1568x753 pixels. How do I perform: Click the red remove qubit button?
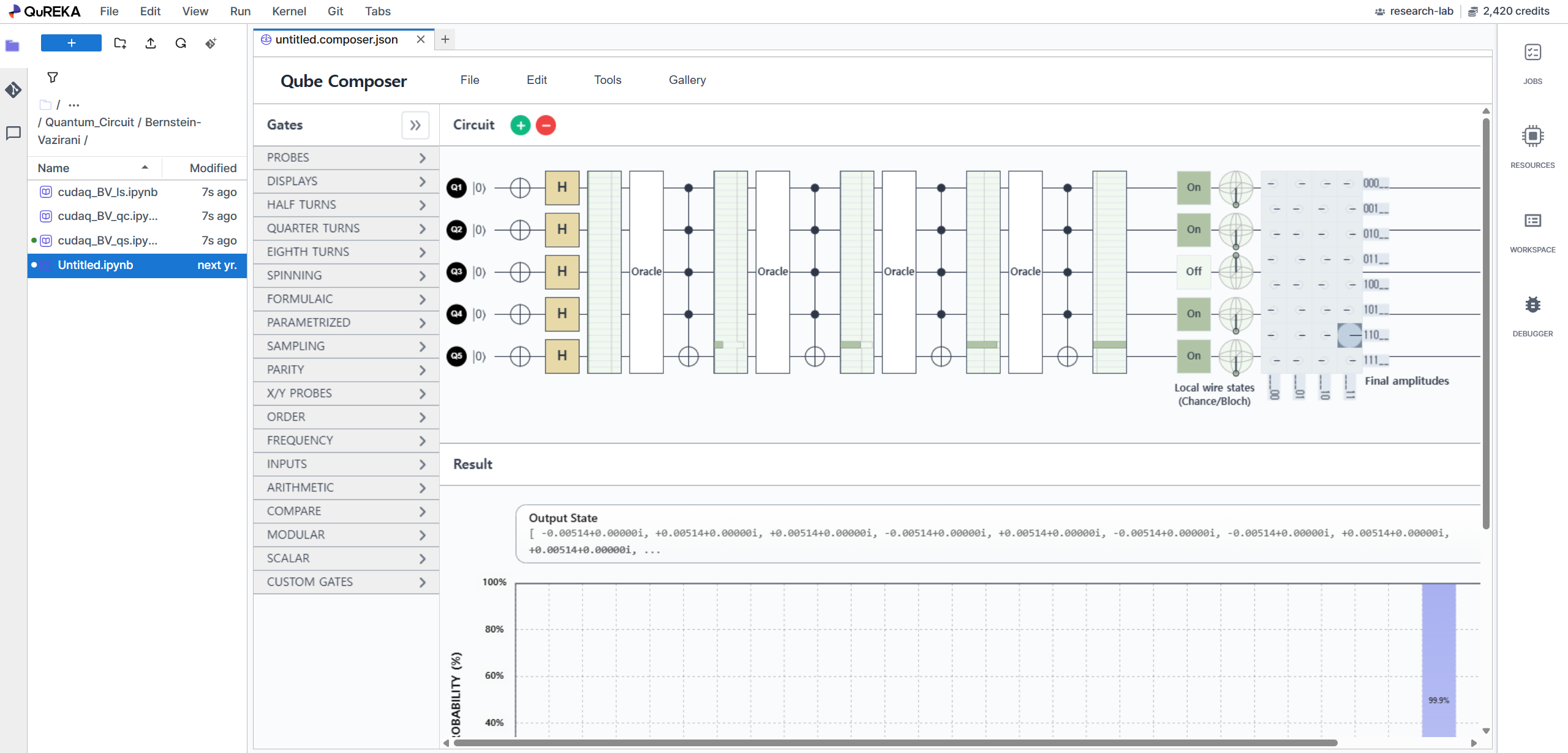[x=545, y=125]
